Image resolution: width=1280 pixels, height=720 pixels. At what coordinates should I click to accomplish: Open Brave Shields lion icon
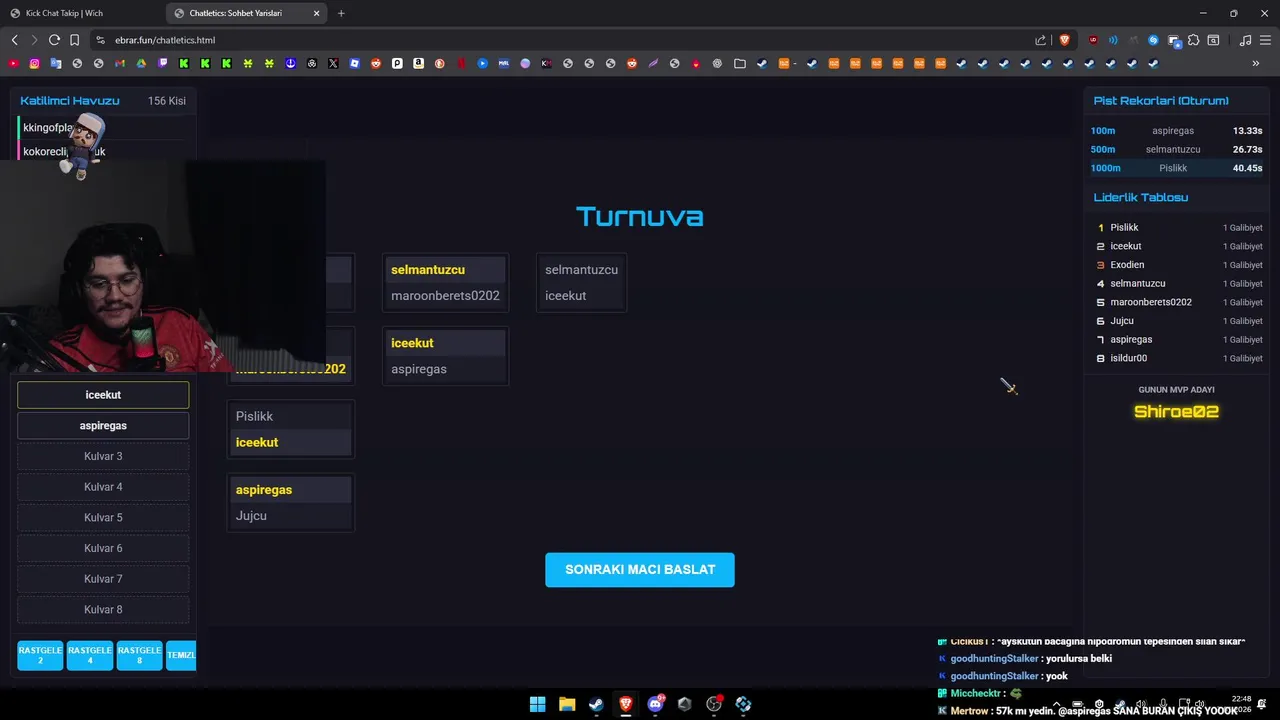(x=1064, y=40)
